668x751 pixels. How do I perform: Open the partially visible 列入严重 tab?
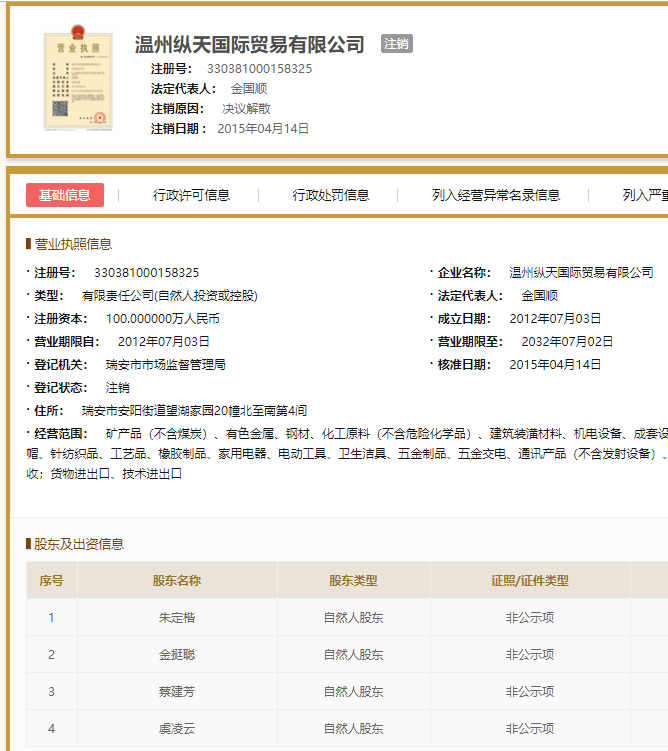coord(645,195)
